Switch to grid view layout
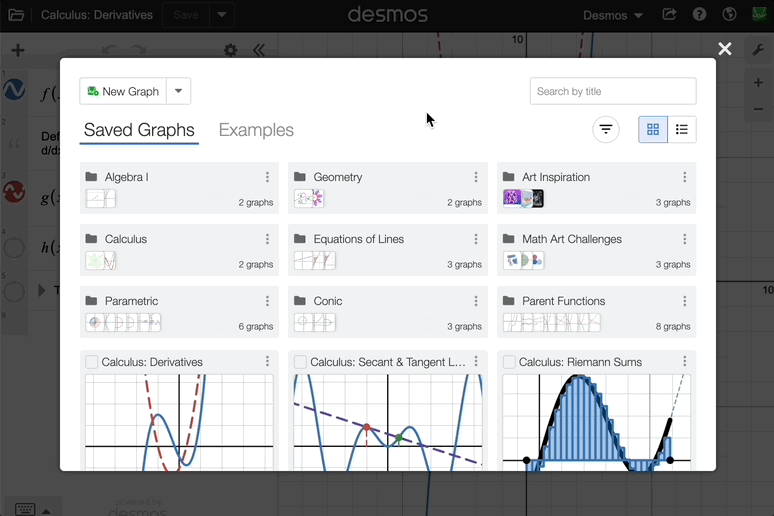This screenshot has width=774, height=516. click(x=653, y=129)
